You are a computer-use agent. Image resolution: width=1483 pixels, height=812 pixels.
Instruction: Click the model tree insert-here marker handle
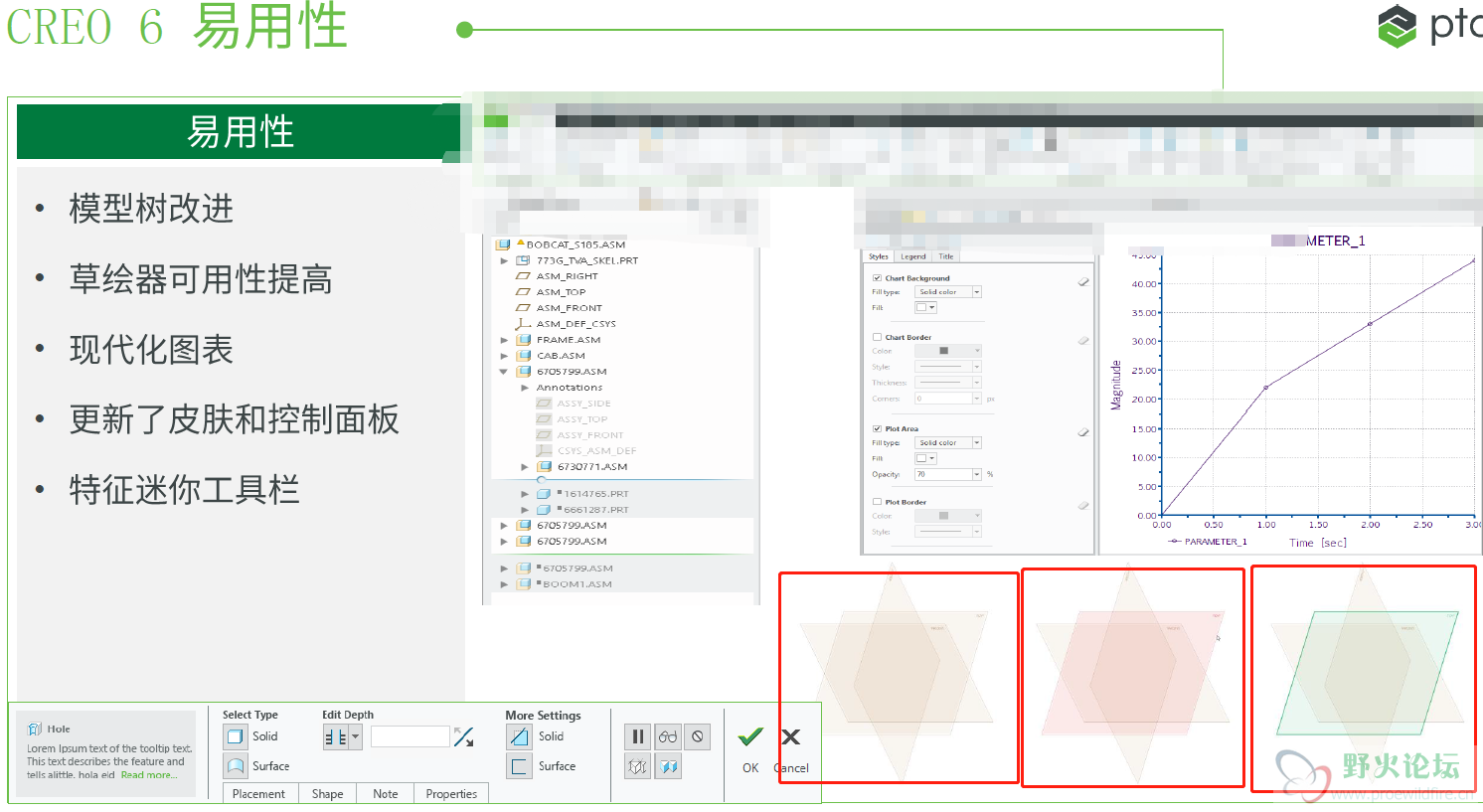pos(541,480)
